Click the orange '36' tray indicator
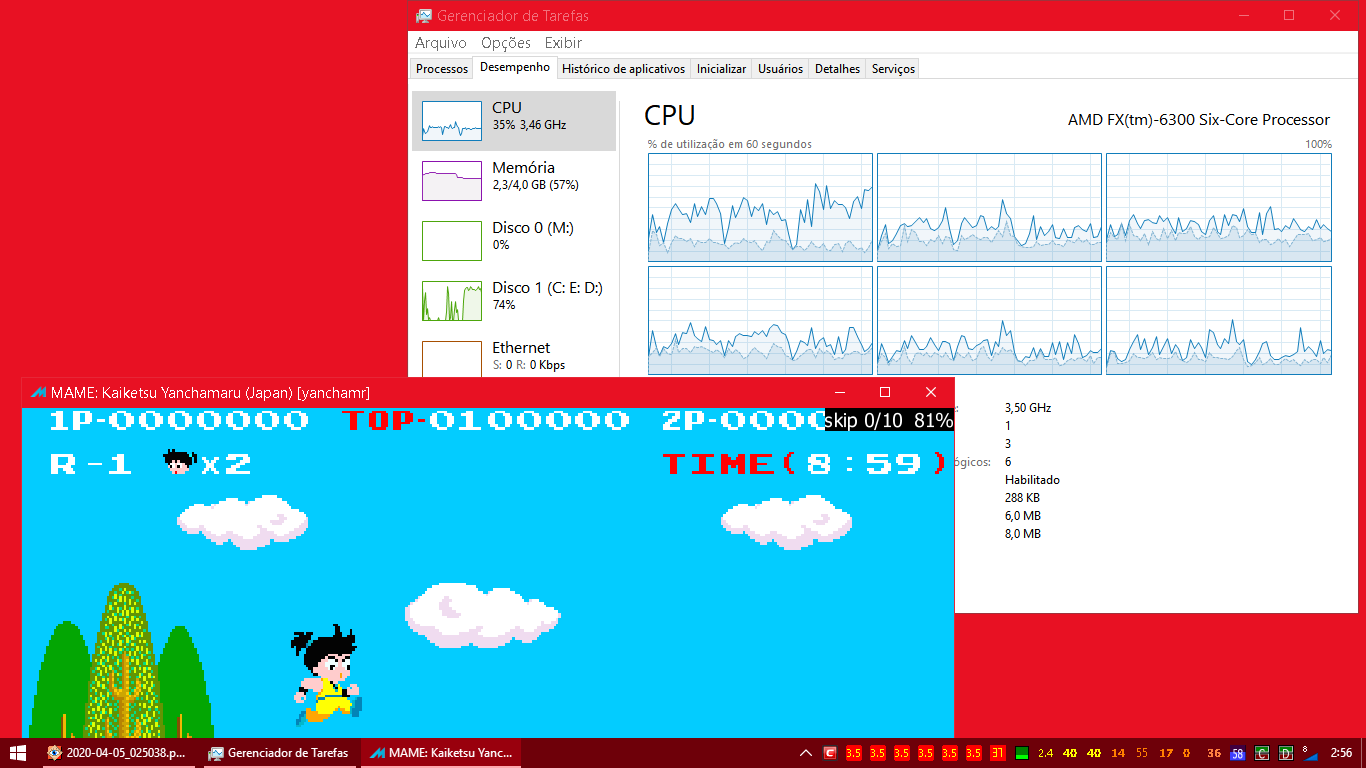Viewport: 1366px width, 768px height. coord(1214,753)
